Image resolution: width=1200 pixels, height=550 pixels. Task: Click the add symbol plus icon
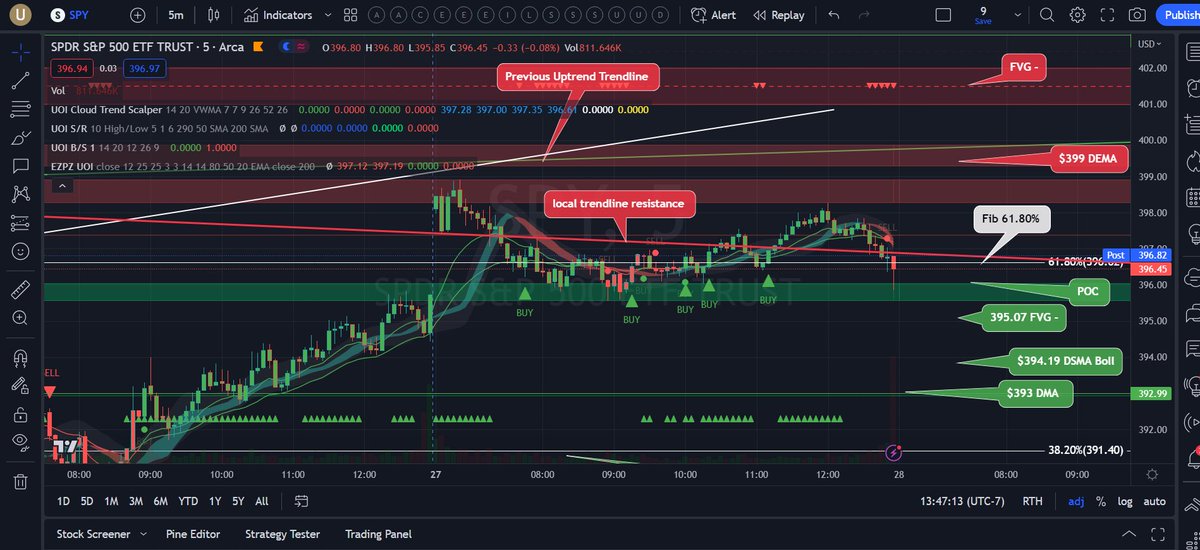(x=137, y=15)
